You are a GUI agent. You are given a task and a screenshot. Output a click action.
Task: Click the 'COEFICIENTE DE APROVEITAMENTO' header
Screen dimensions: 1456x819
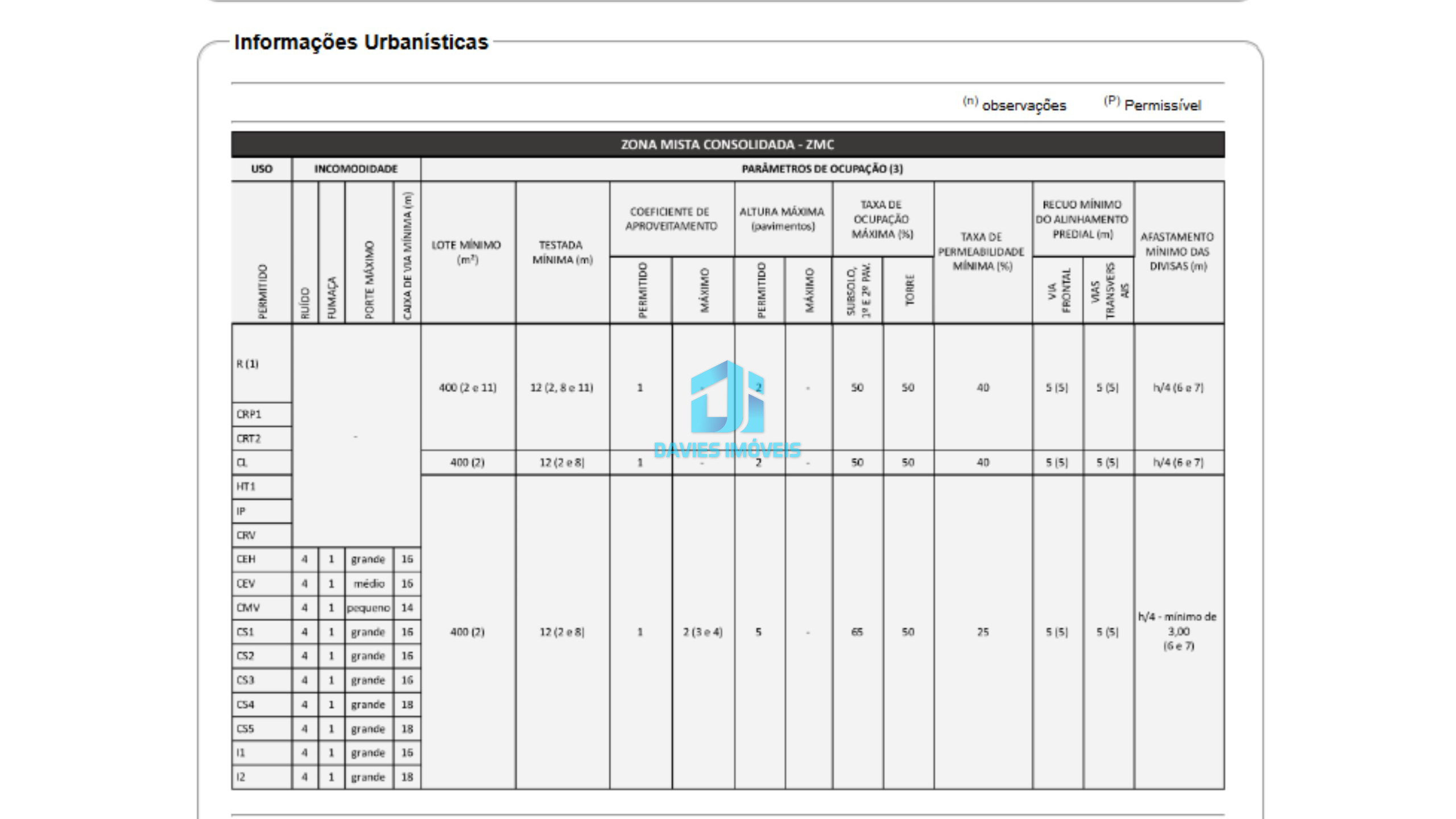click(671, 219)
